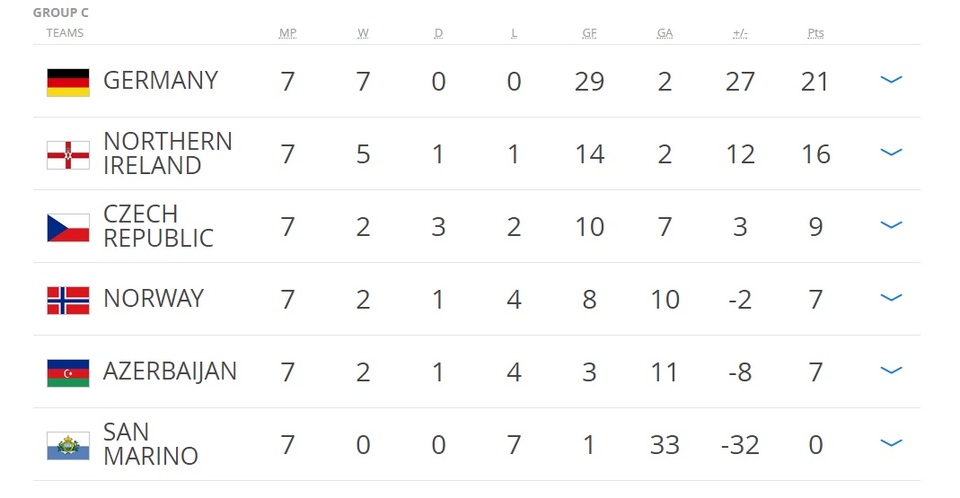Click the Group C heading
Viewport: 960px width, 498px height.
click(60, 13)
